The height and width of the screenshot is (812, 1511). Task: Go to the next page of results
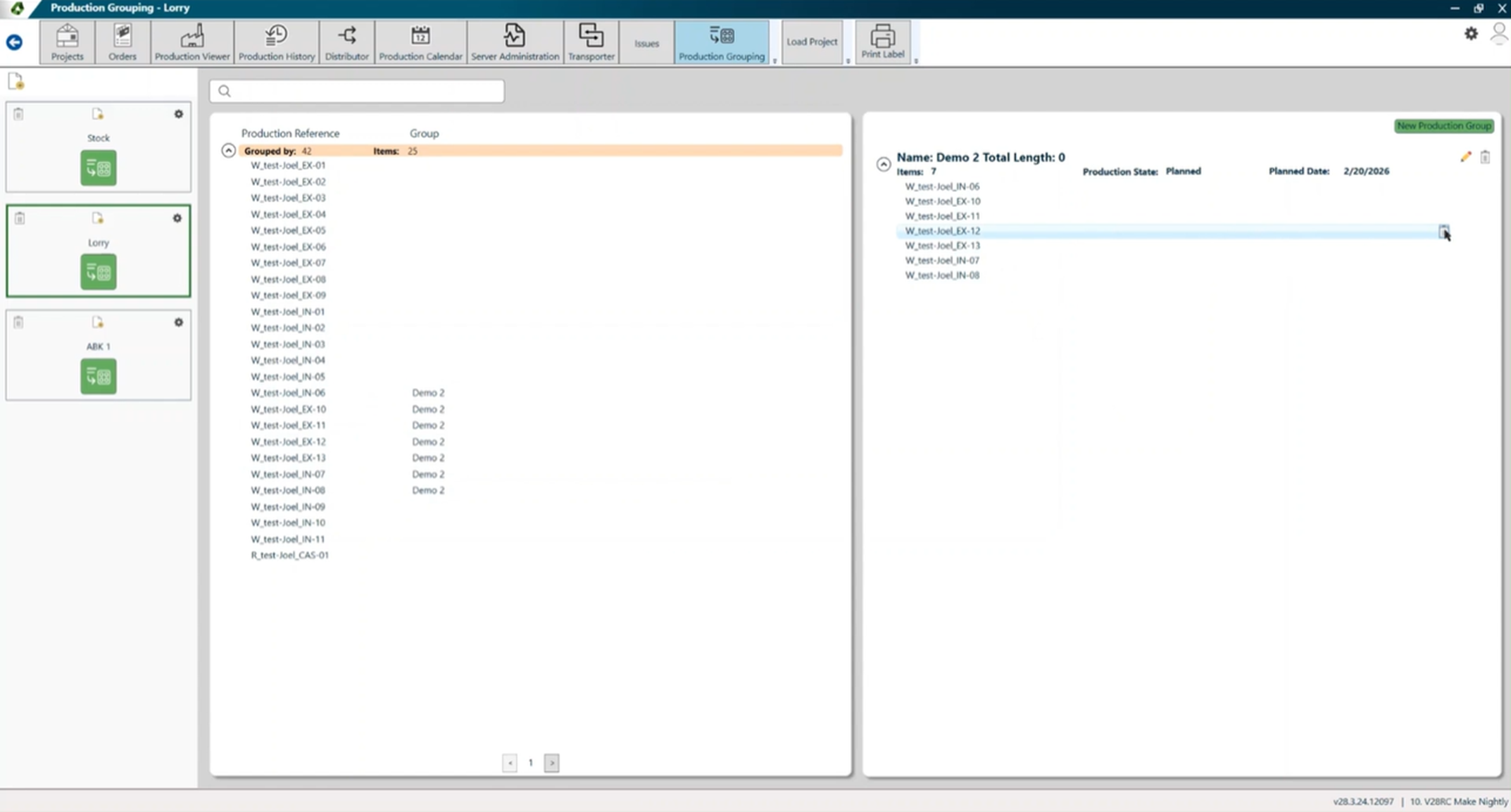pyautogui.click(x=551, y=763)
